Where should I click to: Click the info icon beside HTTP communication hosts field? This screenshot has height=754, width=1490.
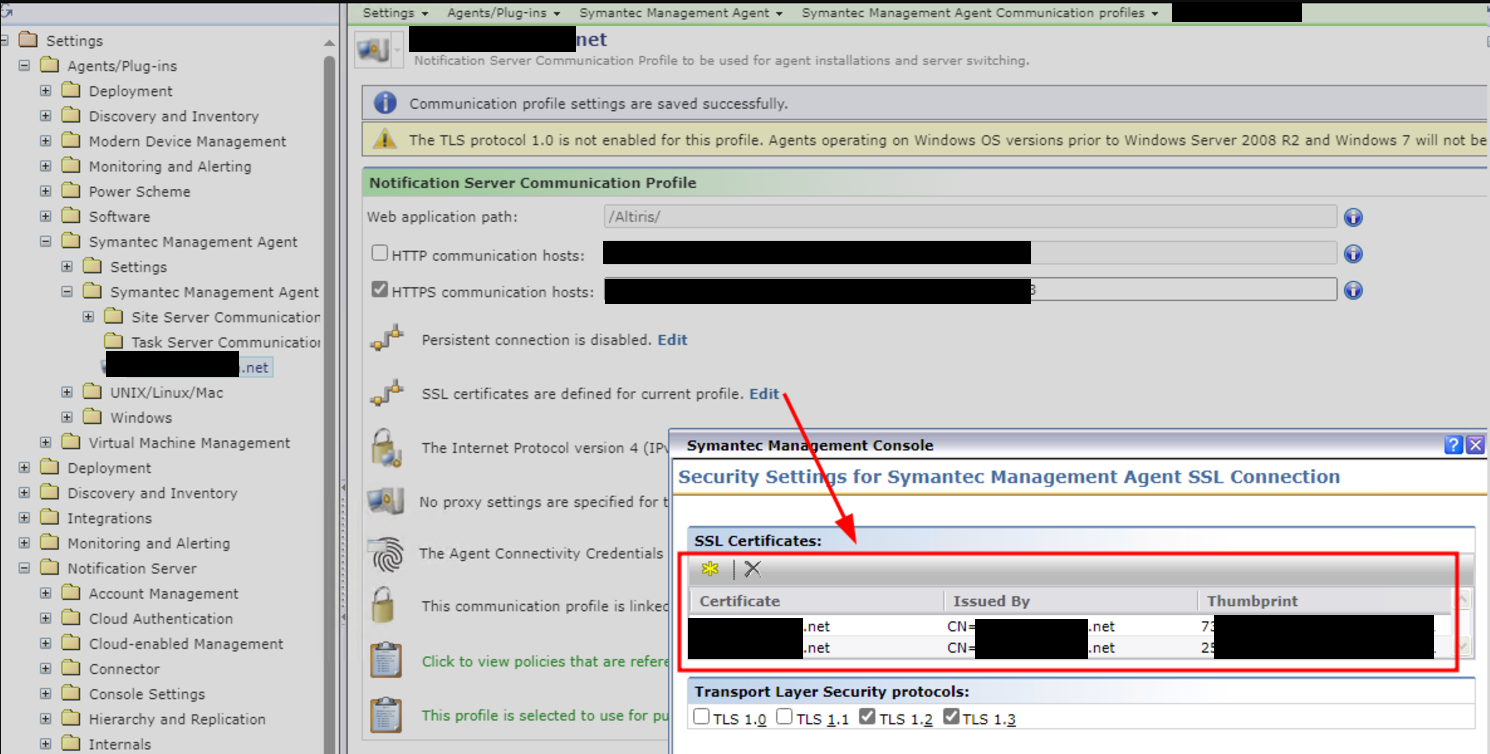coord(1353,254)
